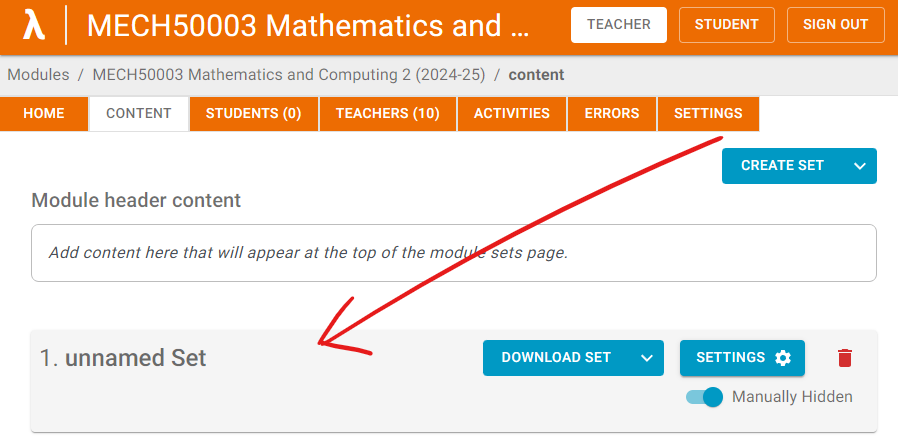Open the Teachers (10) tab
Viewport: 898px width, 444px height.
(387, 113)
